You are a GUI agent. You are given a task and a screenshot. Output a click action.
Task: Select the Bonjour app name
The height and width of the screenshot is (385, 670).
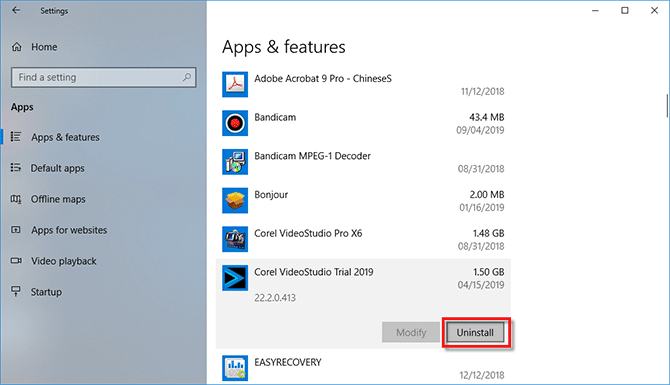click(x=271, y=195)
